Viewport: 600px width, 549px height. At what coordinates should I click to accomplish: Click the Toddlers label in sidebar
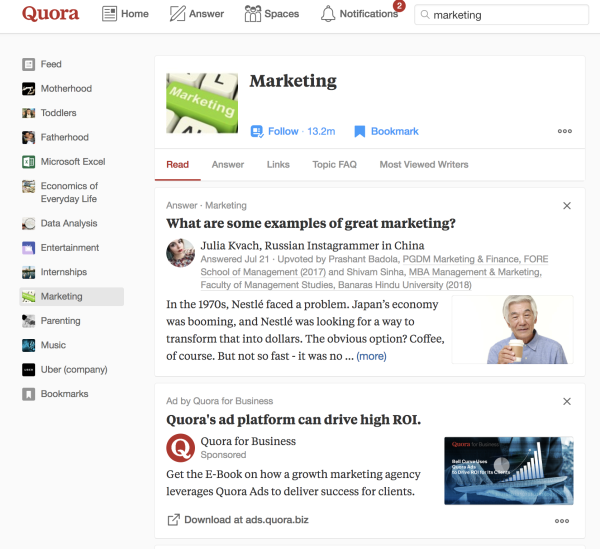coord(59,113)
